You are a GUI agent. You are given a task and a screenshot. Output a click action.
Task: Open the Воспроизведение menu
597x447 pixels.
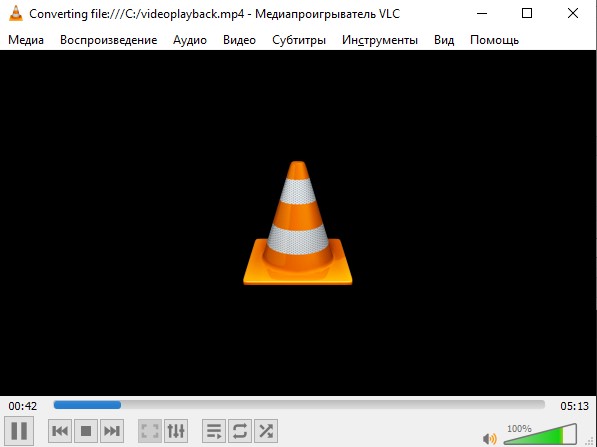(x=109, y=40)
